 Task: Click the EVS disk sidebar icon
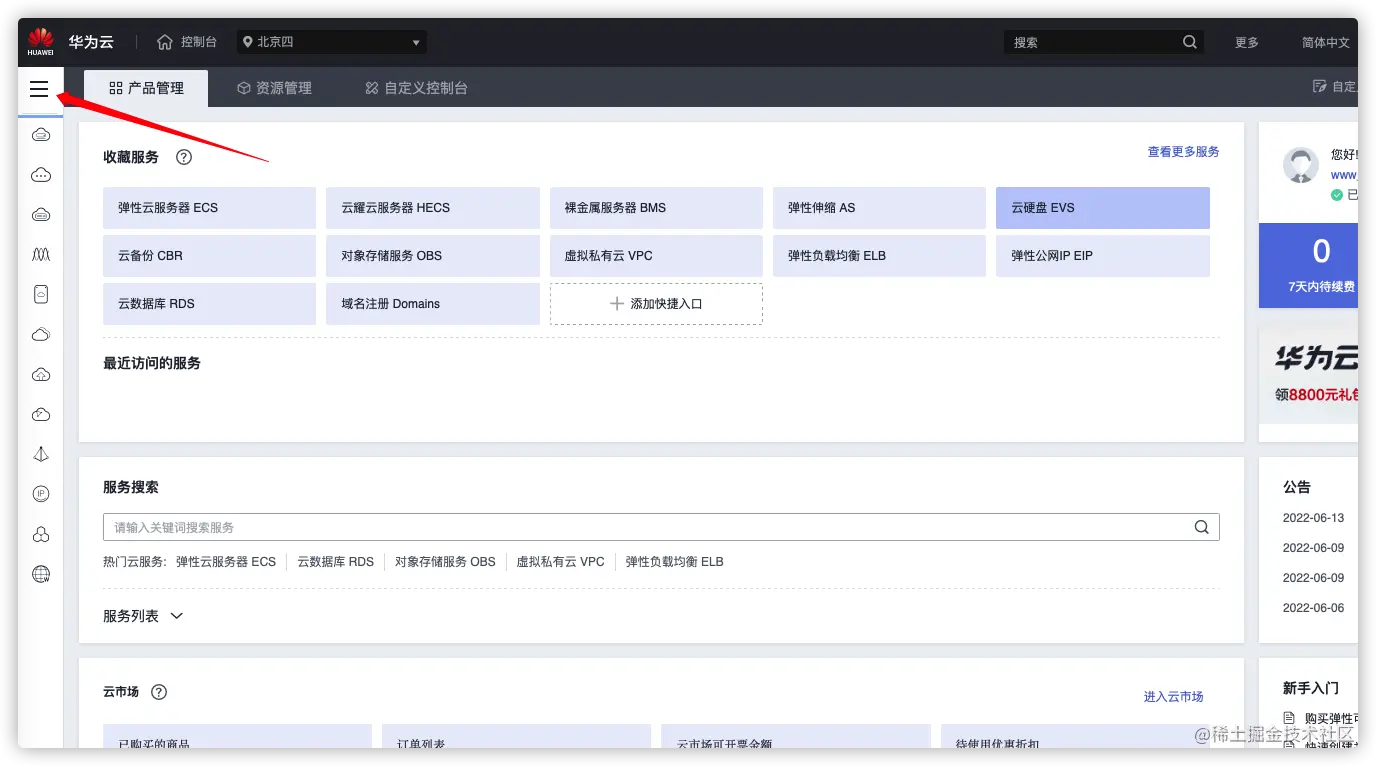pyautogui.click(x=41, y=295)
